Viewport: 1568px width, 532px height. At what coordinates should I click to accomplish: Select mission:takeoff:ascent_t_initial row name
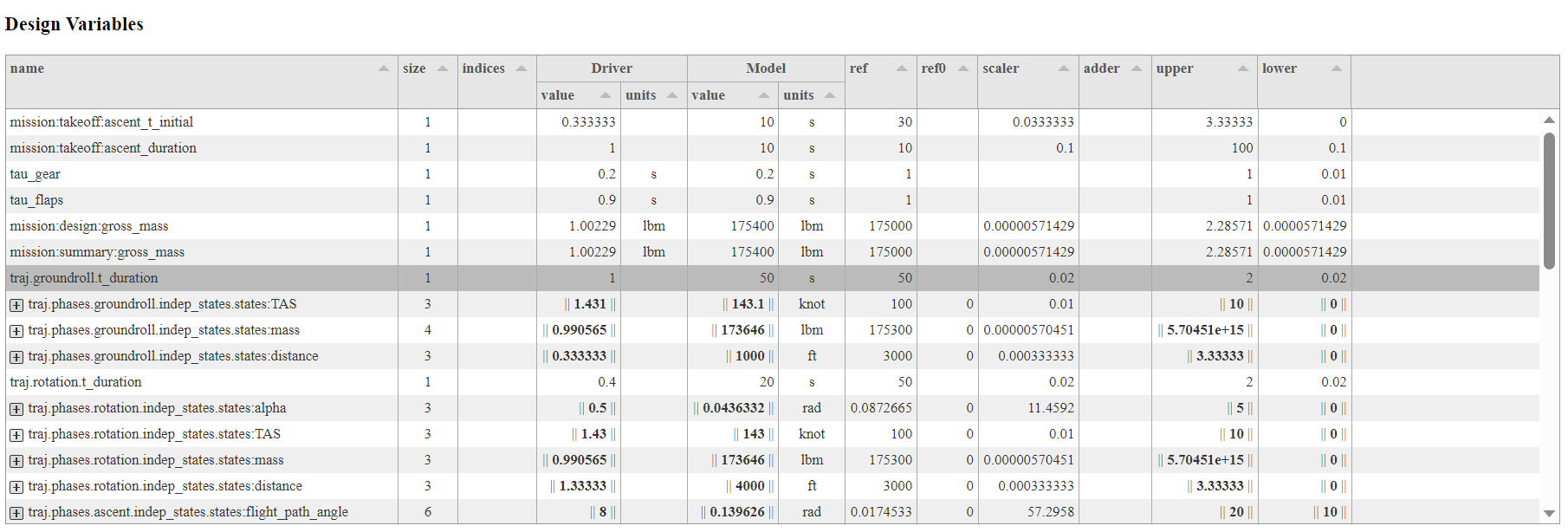[x=101, y=122]
